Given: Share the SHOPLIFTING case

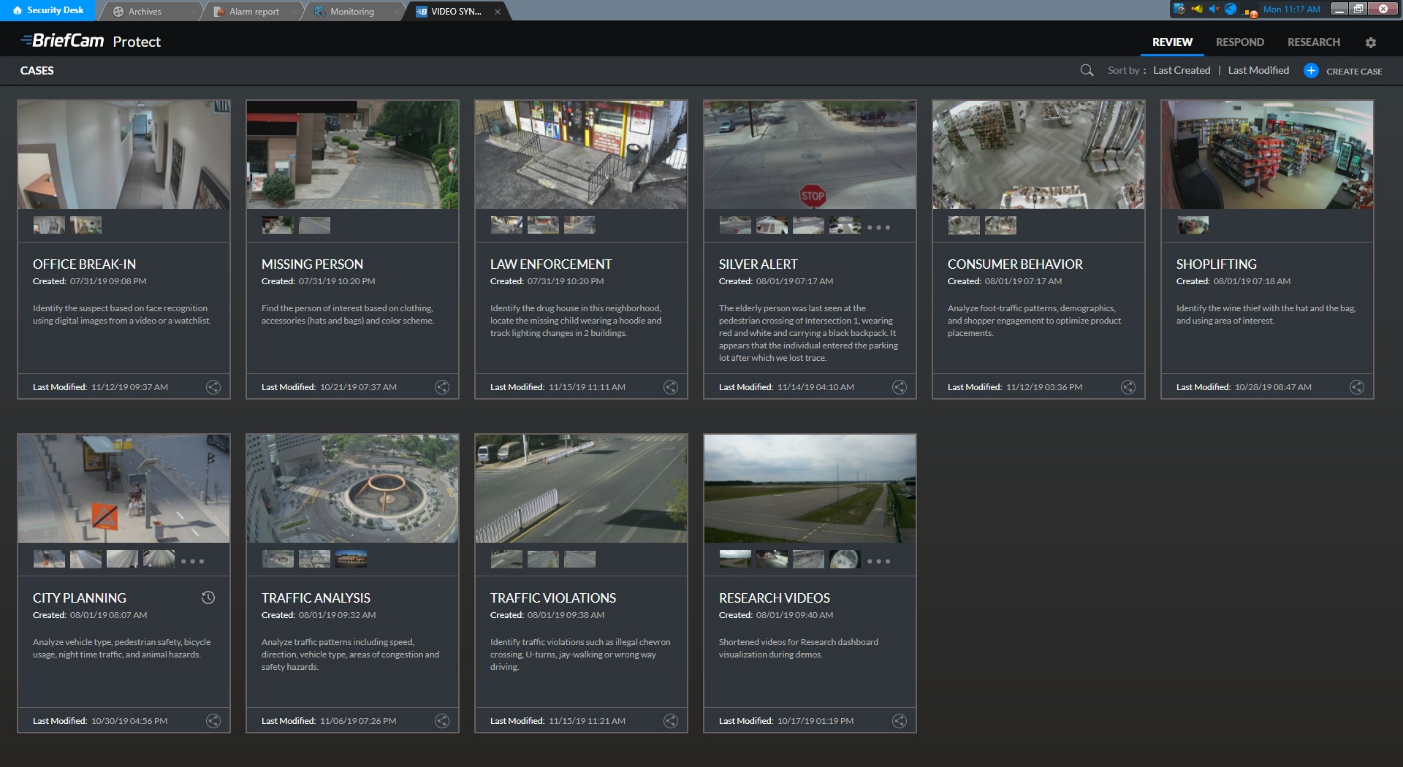Looking at the screenshot, I should pos(1357,387).
